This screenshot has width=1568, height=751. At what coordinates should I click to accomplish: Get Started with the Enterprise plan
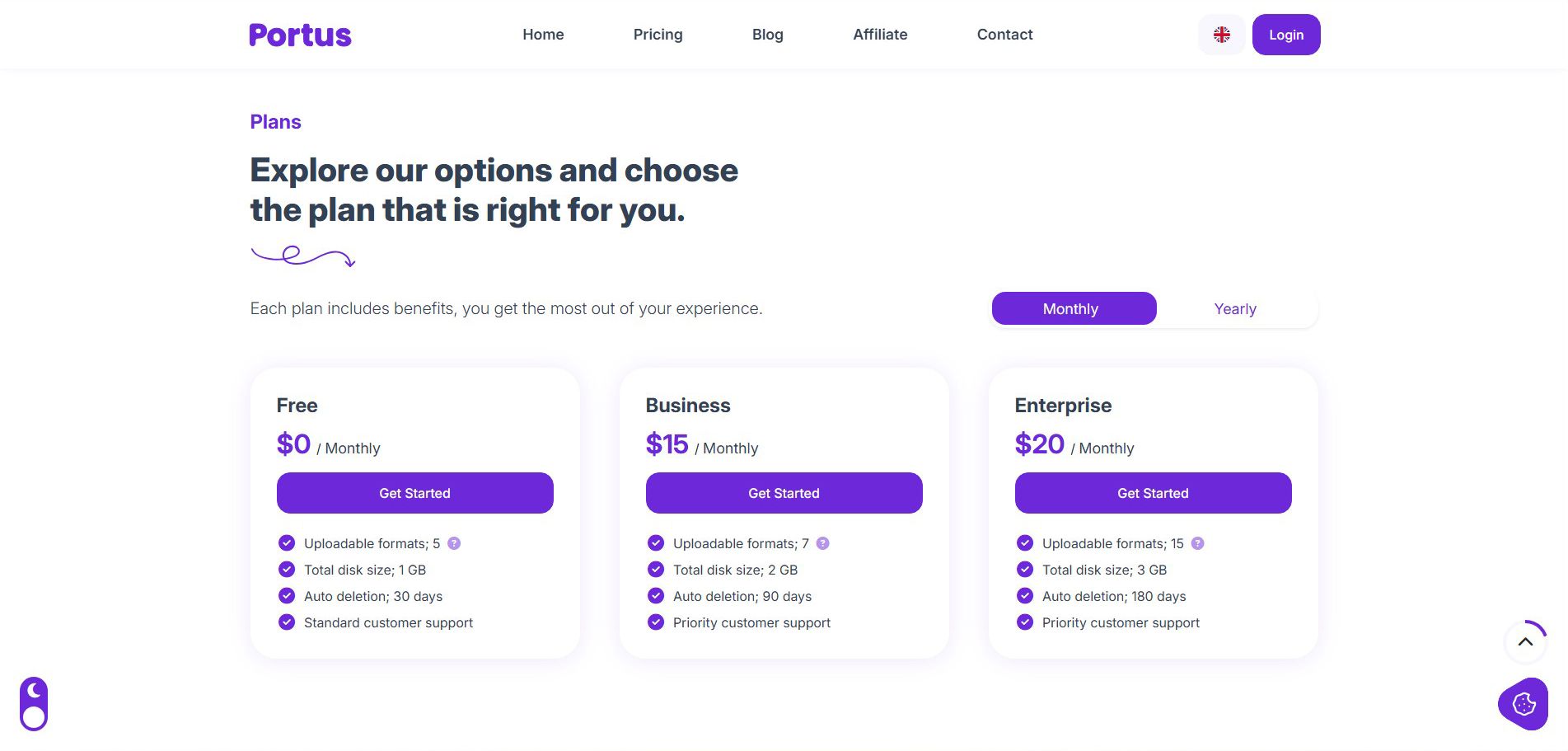point(1153,493)
